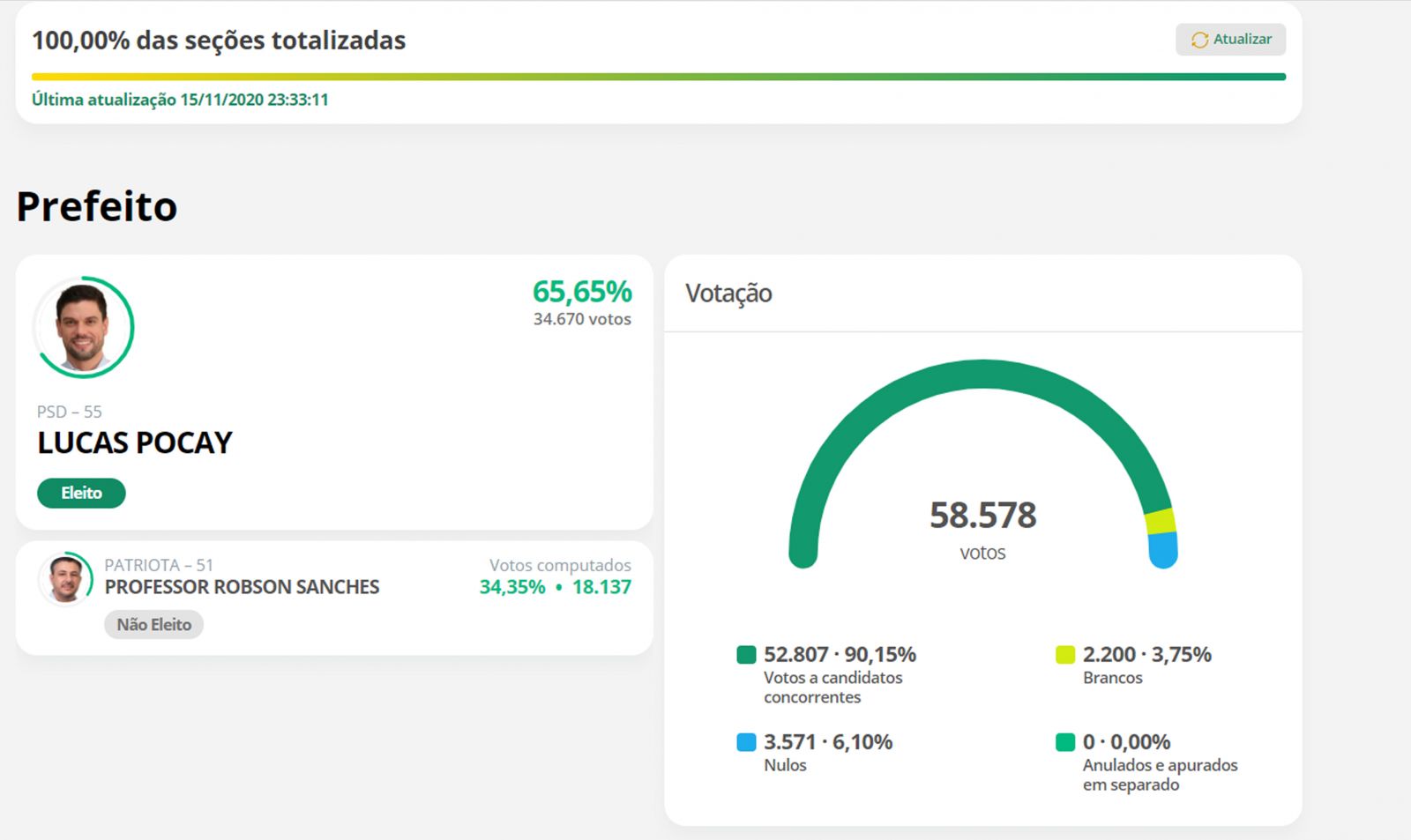Click the blue Nulos legend swatch
Screen dimensions: 1411x840
[x=746, y=742]
